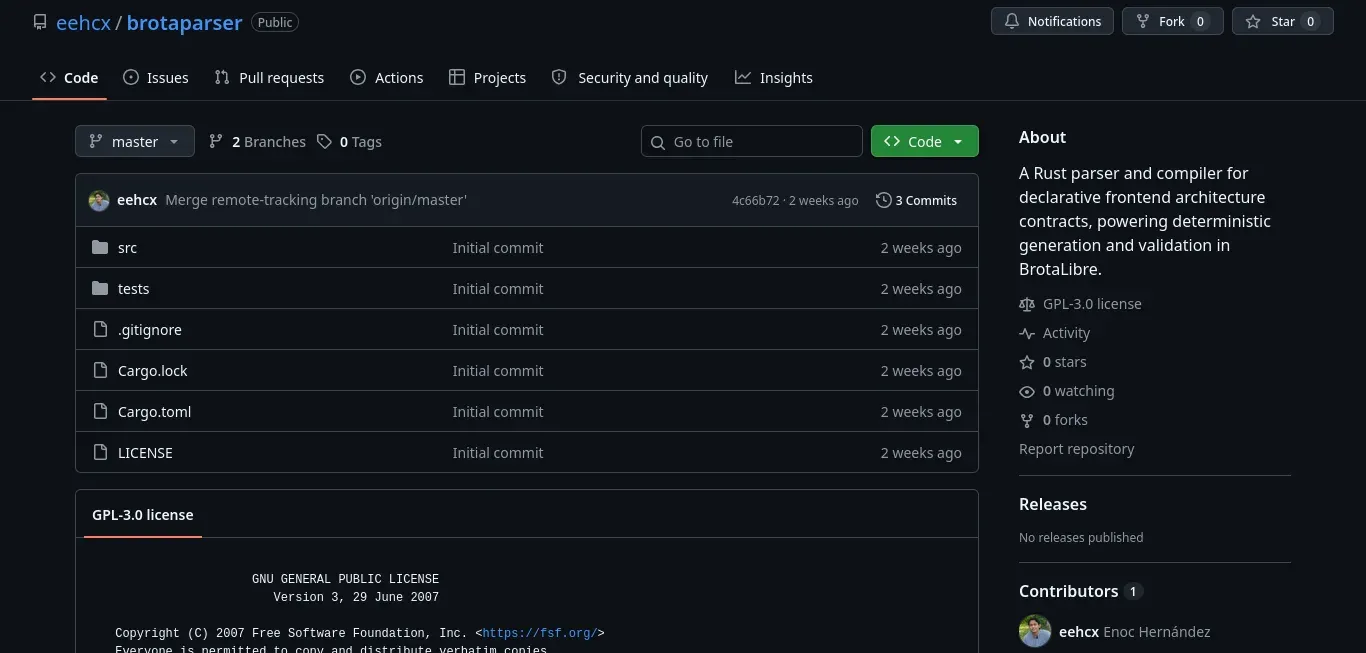Select the GPL-3.0 license readme tab
1366x653 pixels.
pos(143,514)
